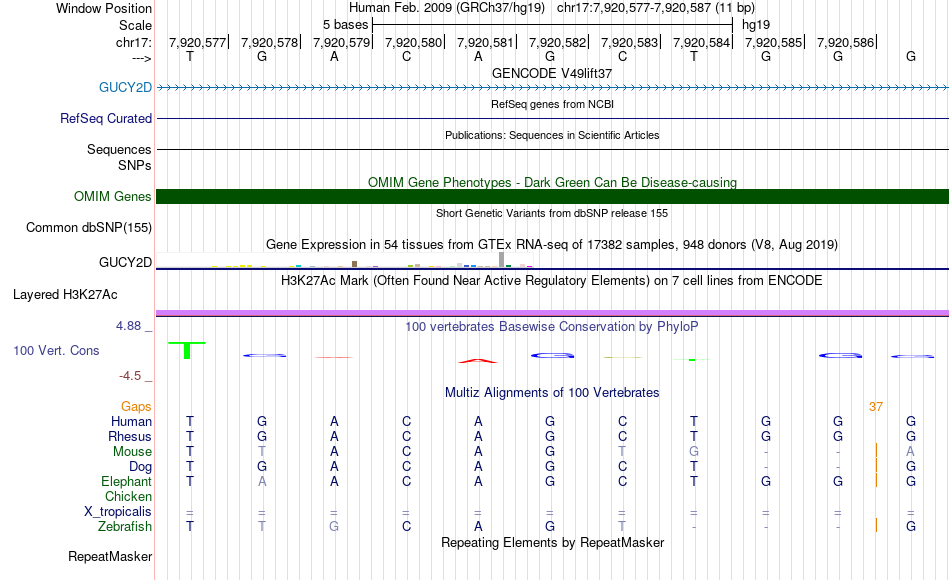The width and height of the screenshot is (950, 580).
Task: Click the Window Position label
Action: click(104, 8)
